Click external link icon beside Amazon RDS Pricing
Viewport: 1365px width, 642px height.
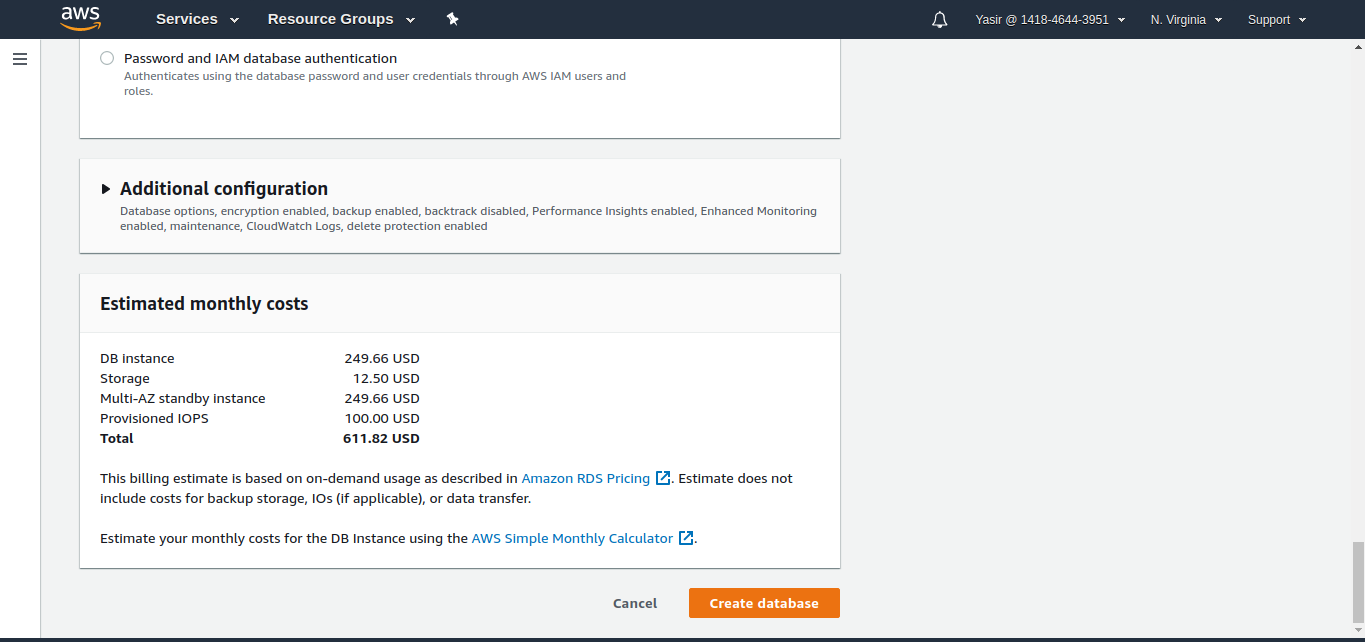coord(663,478)
